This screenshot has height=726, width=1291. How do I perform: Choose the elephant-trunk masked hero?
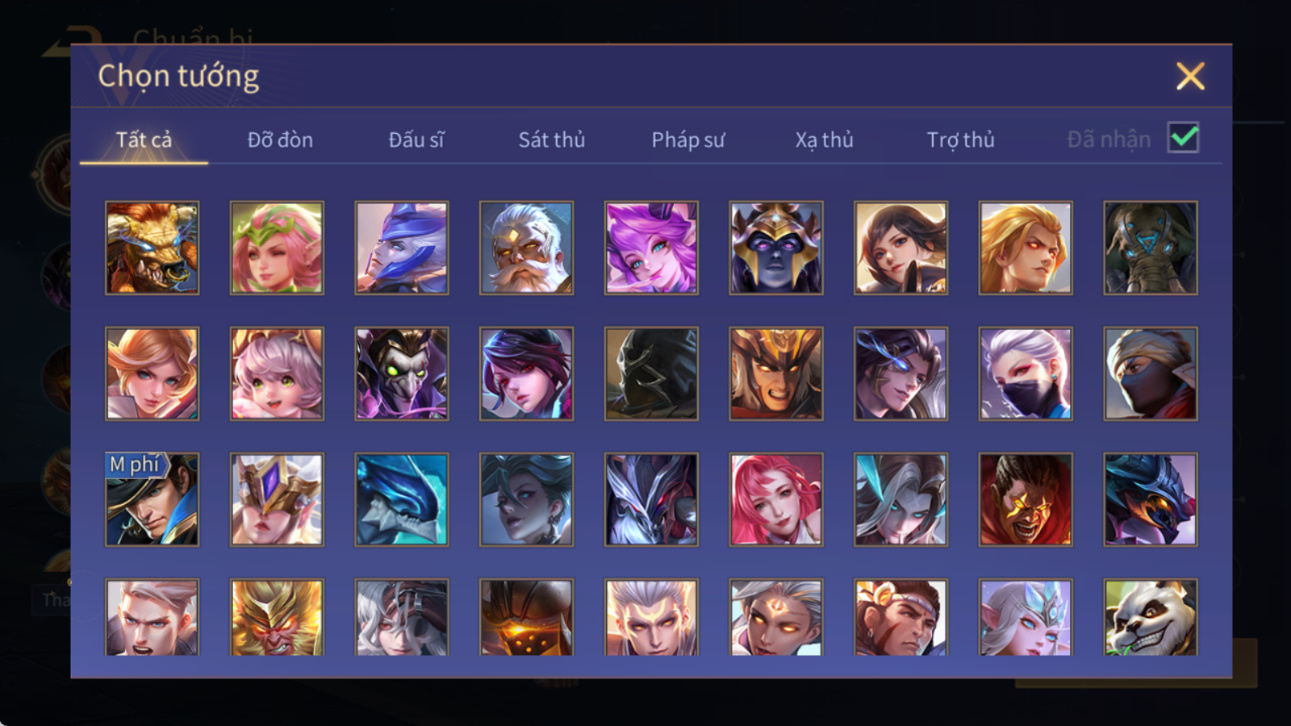click(1150, 248)
